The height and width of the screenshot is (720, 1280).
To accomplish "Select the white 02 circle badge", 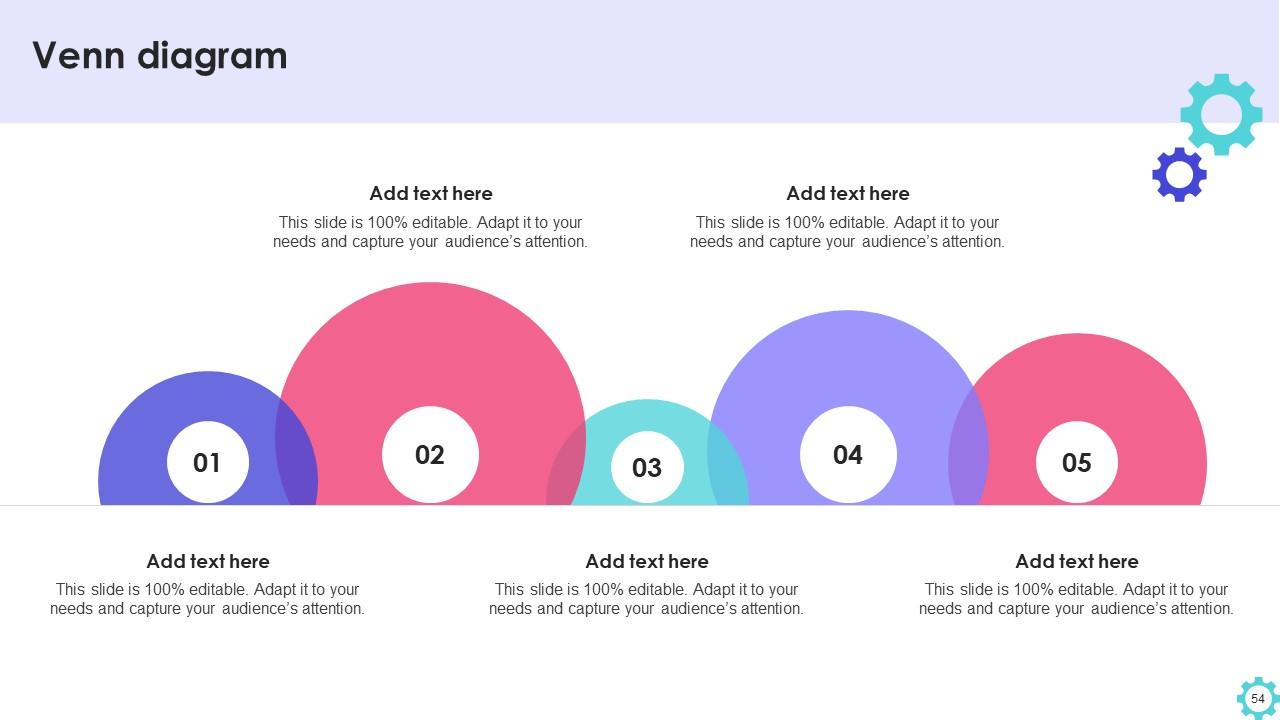I will tap(430, 455).
